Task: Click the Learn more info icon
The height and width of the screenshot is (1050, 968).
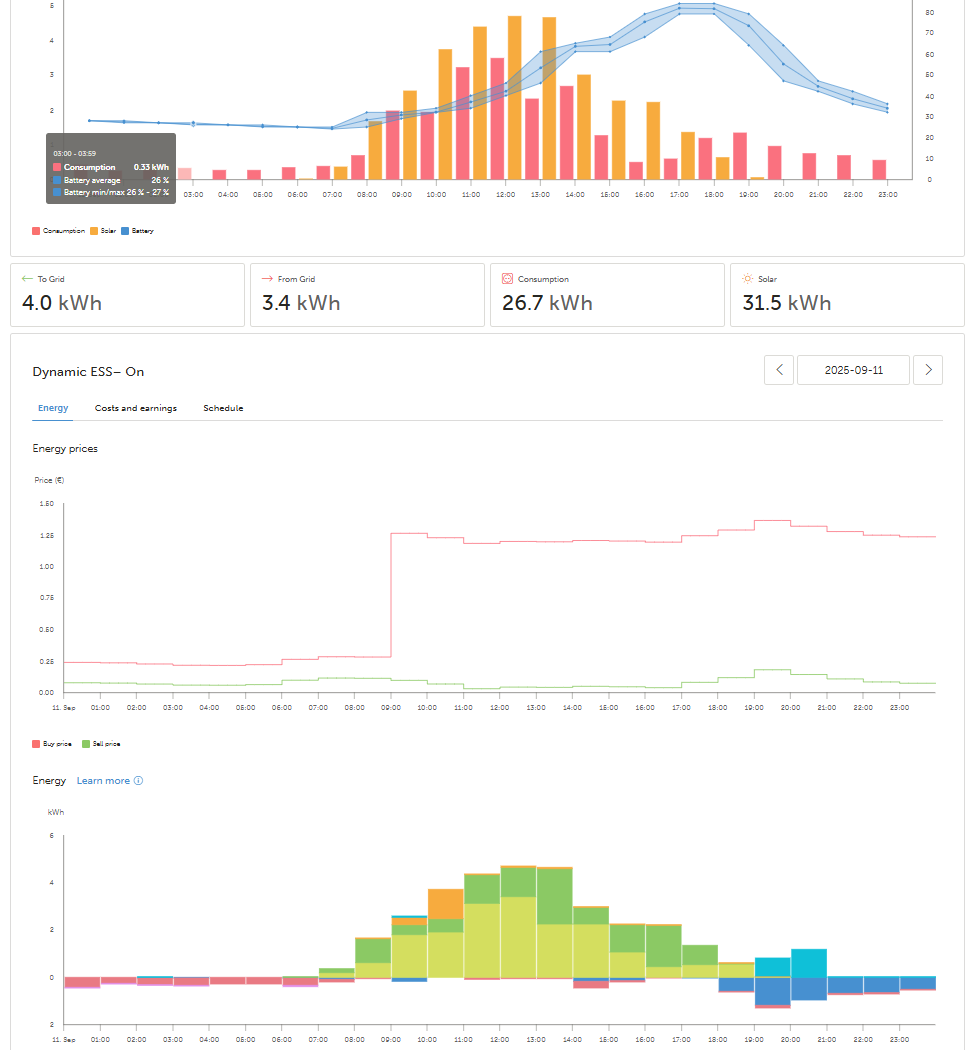Action: tap(139, 781)
